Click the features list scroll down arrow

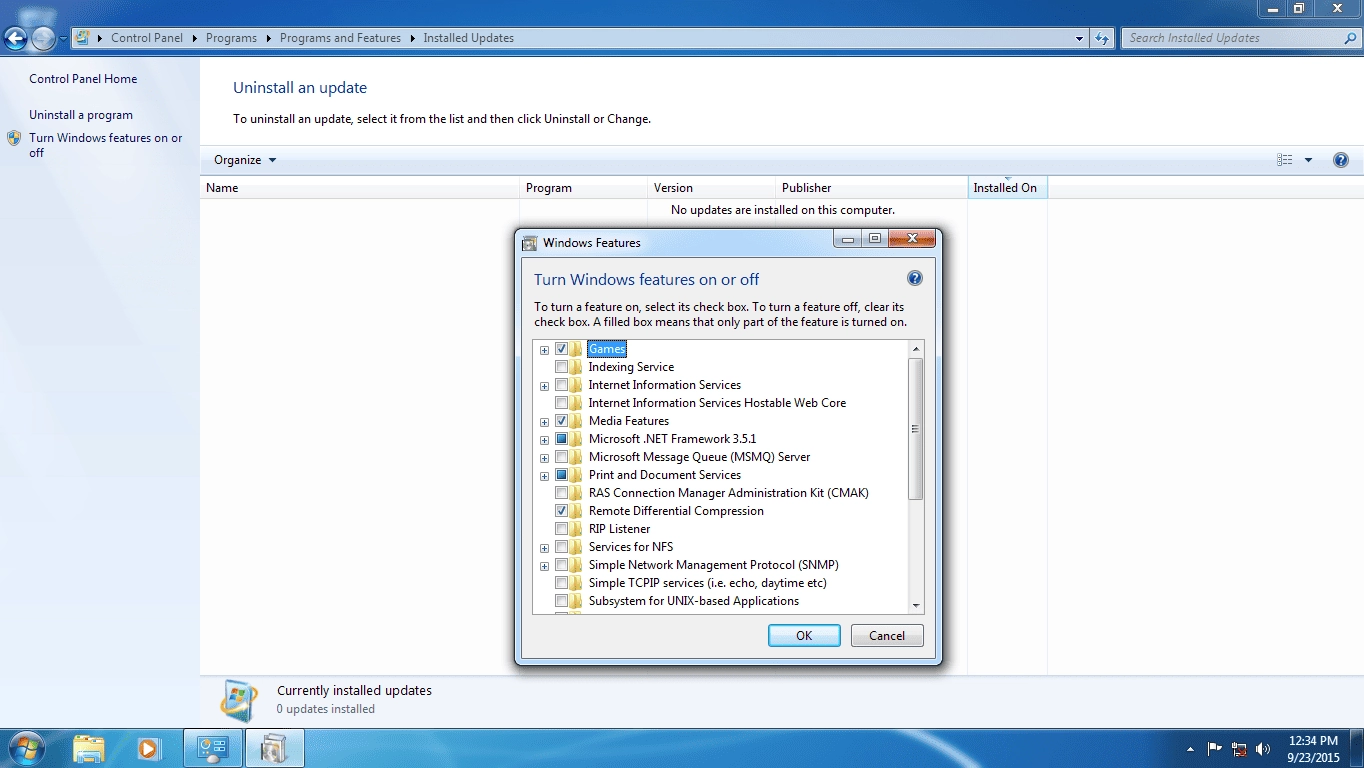click(915, 605)
